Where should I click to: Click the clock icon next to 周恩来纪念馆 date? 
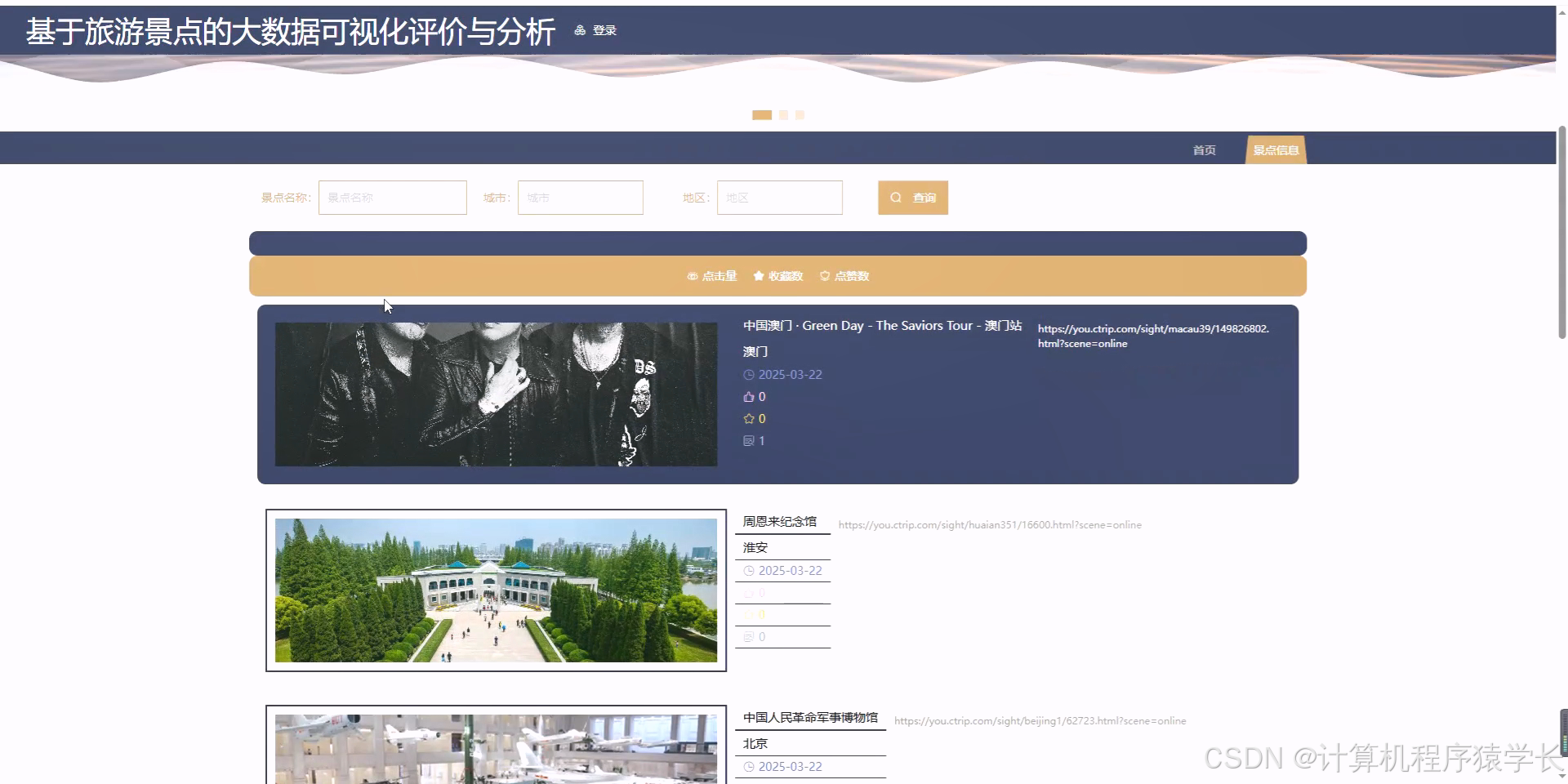[749, 570]
